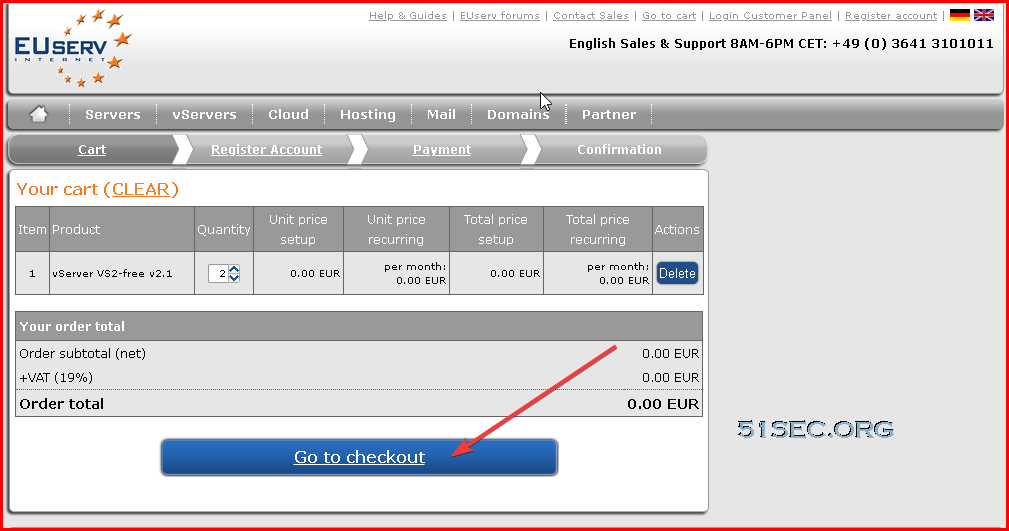Delete the vServer VS2-free item

coord(677,274)
